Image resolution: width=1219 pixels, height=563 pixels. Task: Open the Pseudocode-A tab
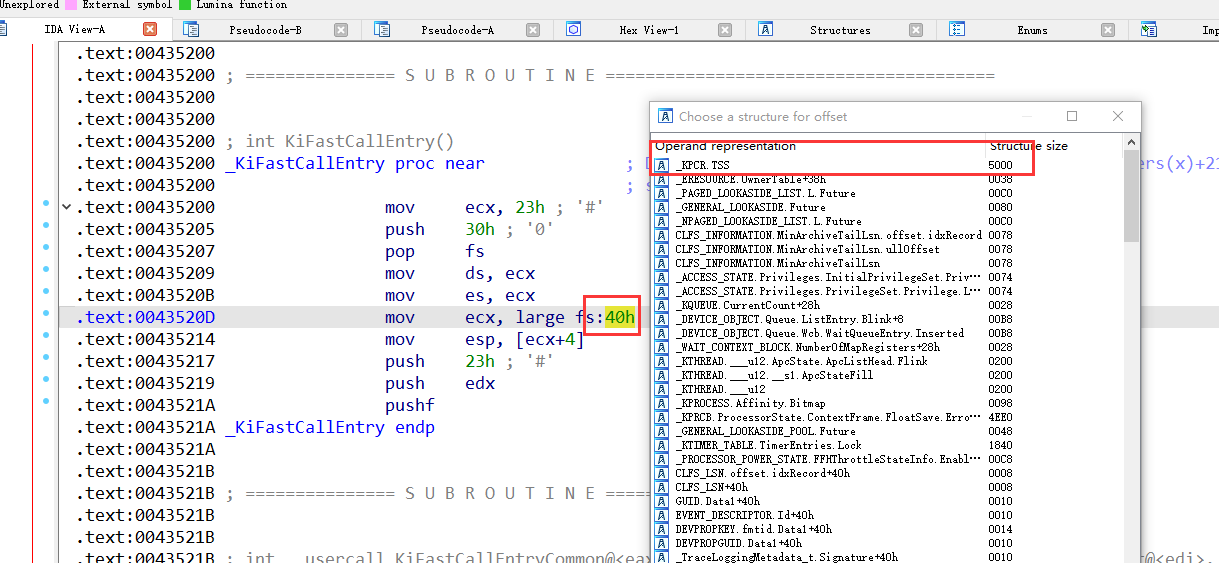pos(457,30)
